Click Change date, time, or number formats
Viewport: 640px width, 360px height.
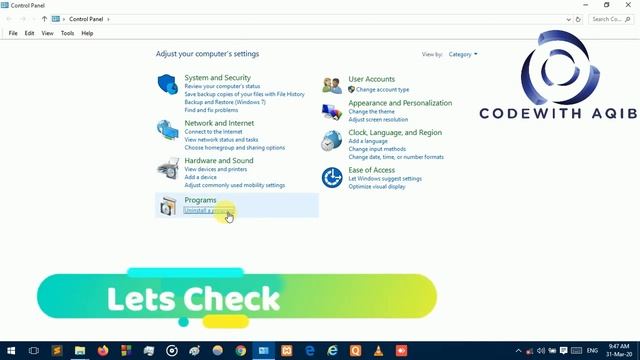click(396, 157)
